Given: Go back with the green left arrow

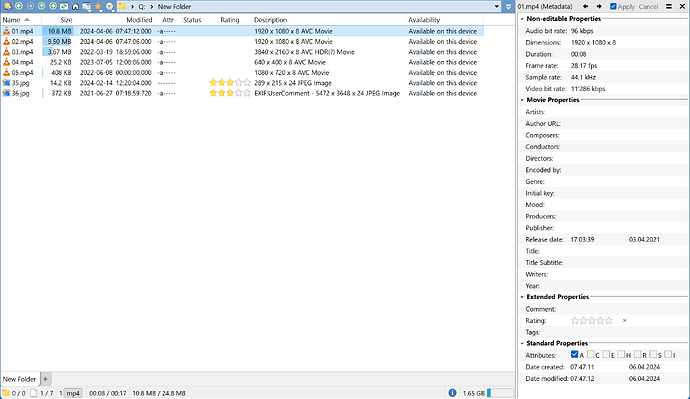Looking at the screenshot, I should point(19,7).
